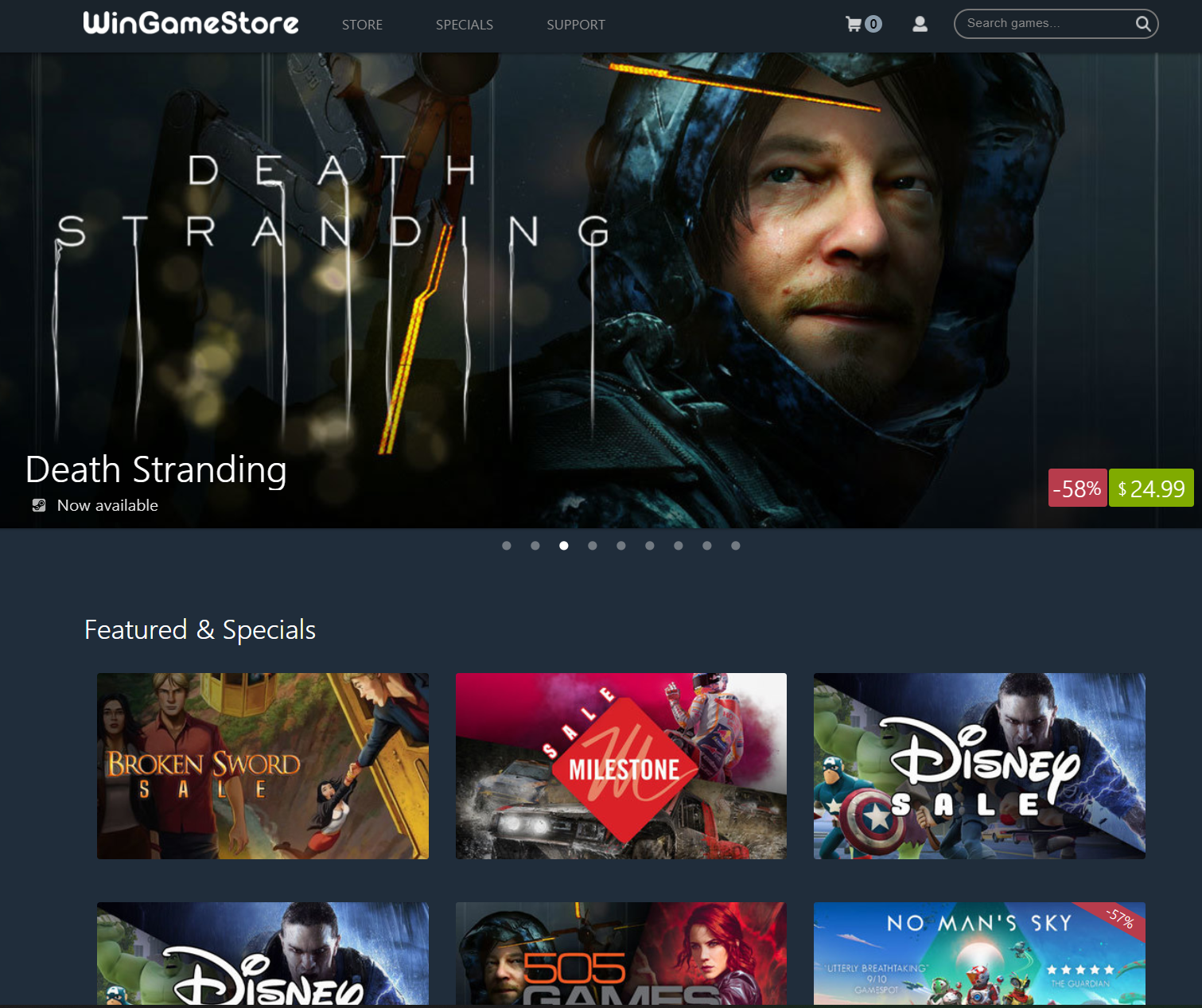Open the shopping cart icon

(x=854, y=24)
